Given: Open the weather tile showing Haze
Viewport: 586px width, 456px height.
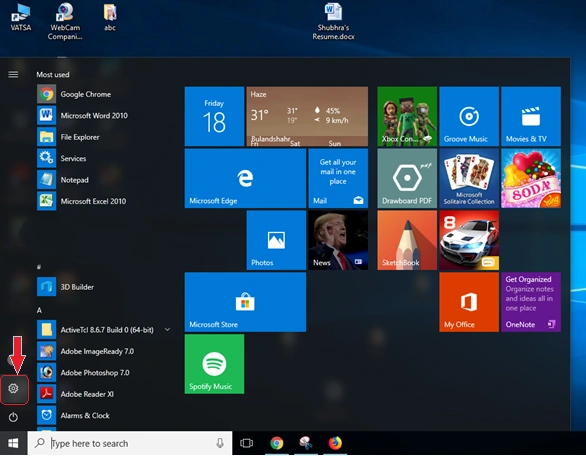Looking at the screenshot, I should coord(307,116).
